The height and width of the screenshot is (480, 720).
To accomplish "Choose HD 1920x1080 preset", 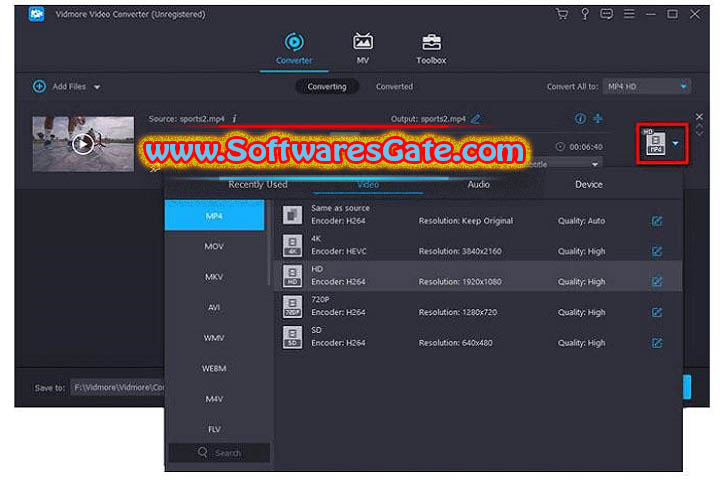I will coord(478,276).
